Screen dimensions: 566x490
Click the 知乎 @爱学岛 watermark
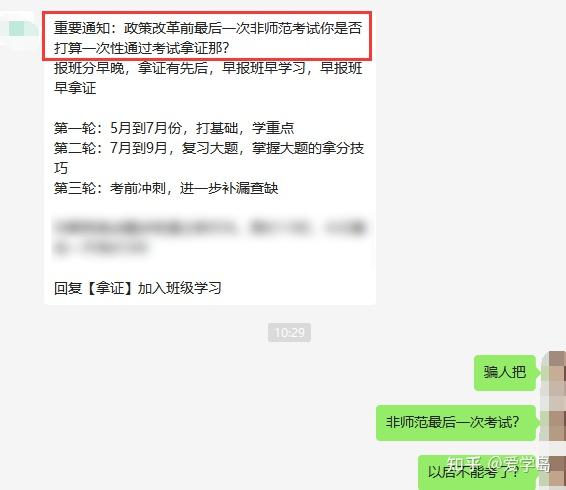(498, 464)
